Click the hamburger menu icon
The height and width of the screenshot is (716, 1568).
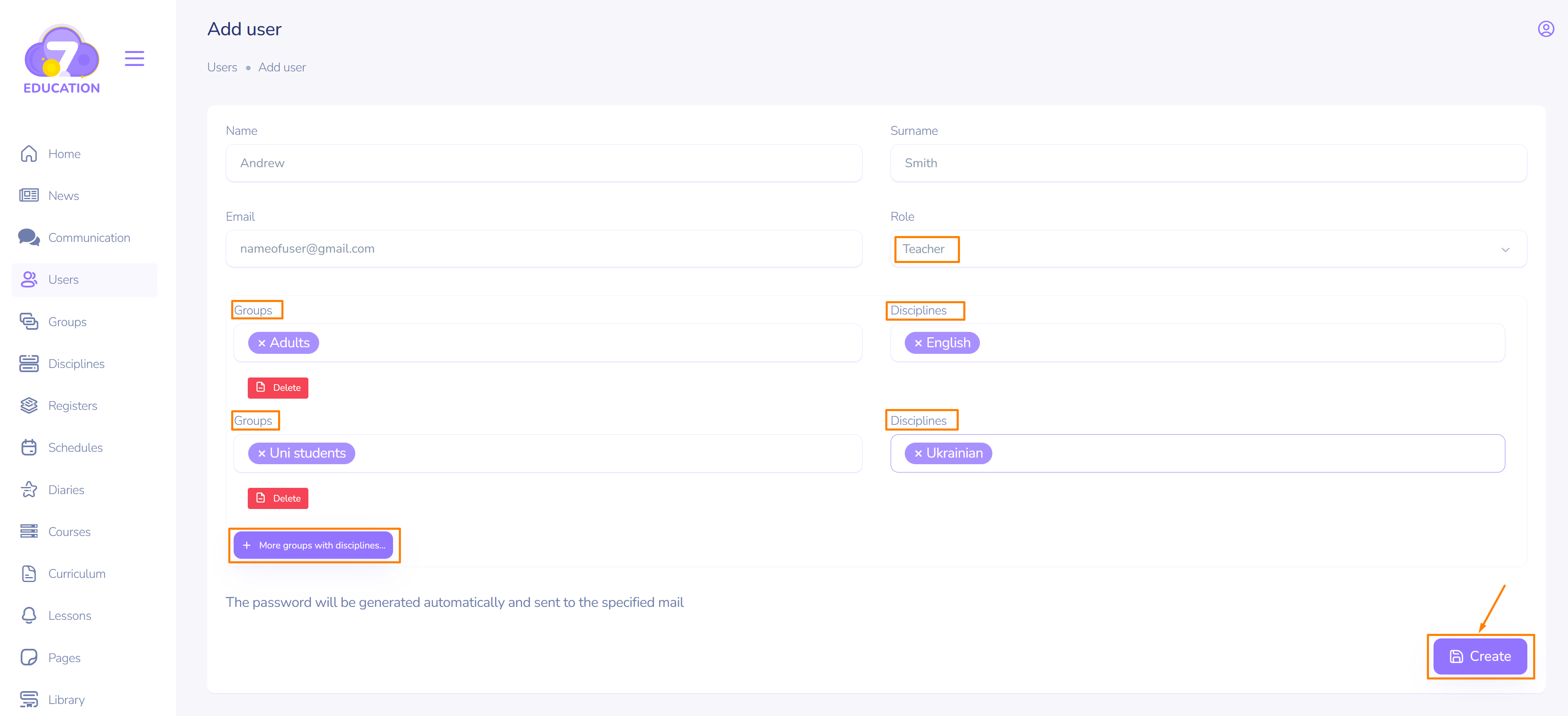click(134, 58)
